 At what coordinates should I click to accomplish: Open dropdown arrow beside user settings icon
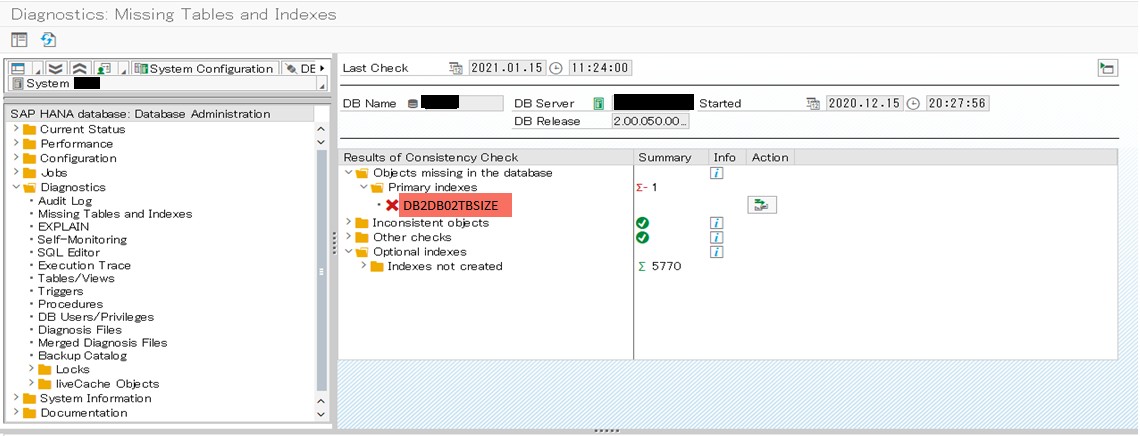coord(124,70)
